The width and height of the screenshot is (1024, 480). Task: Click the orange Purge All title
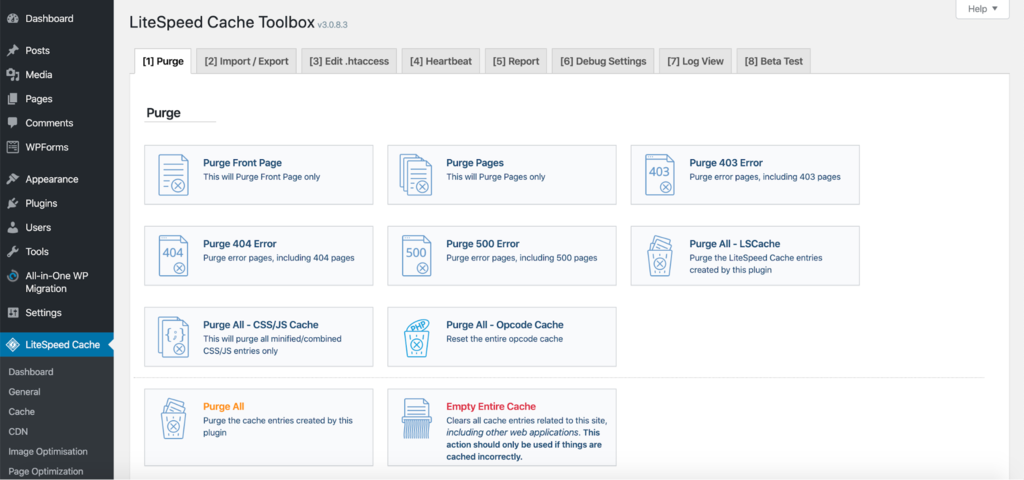(x=223, y=406)
